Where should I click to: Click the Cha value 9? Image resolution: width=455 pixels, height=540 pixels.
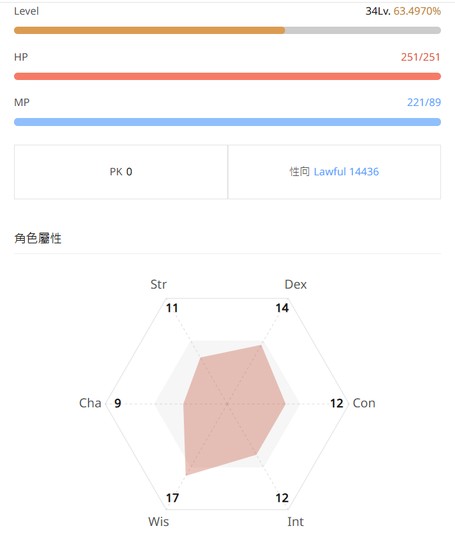point(117,403)
